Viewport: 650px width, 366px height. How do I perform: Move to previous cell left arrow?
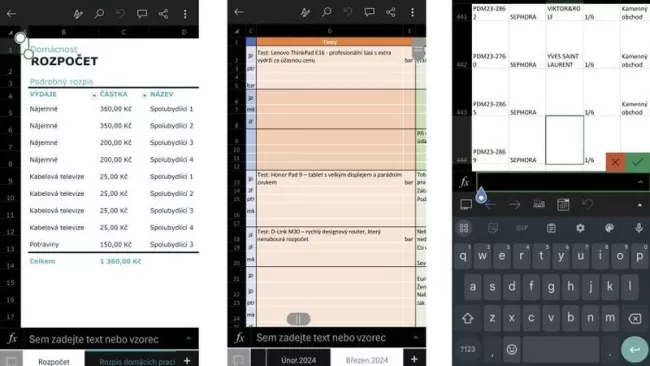[491, 204]
